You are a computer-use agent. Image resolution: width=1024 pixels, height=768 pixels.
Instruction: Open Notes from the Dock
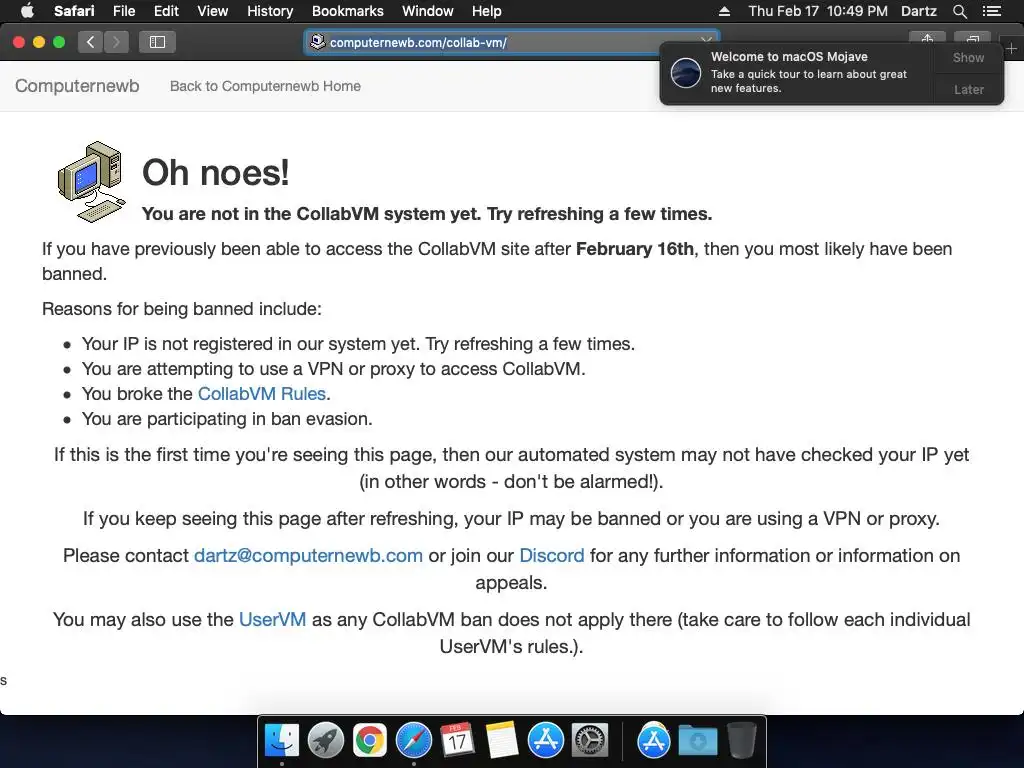502,741
